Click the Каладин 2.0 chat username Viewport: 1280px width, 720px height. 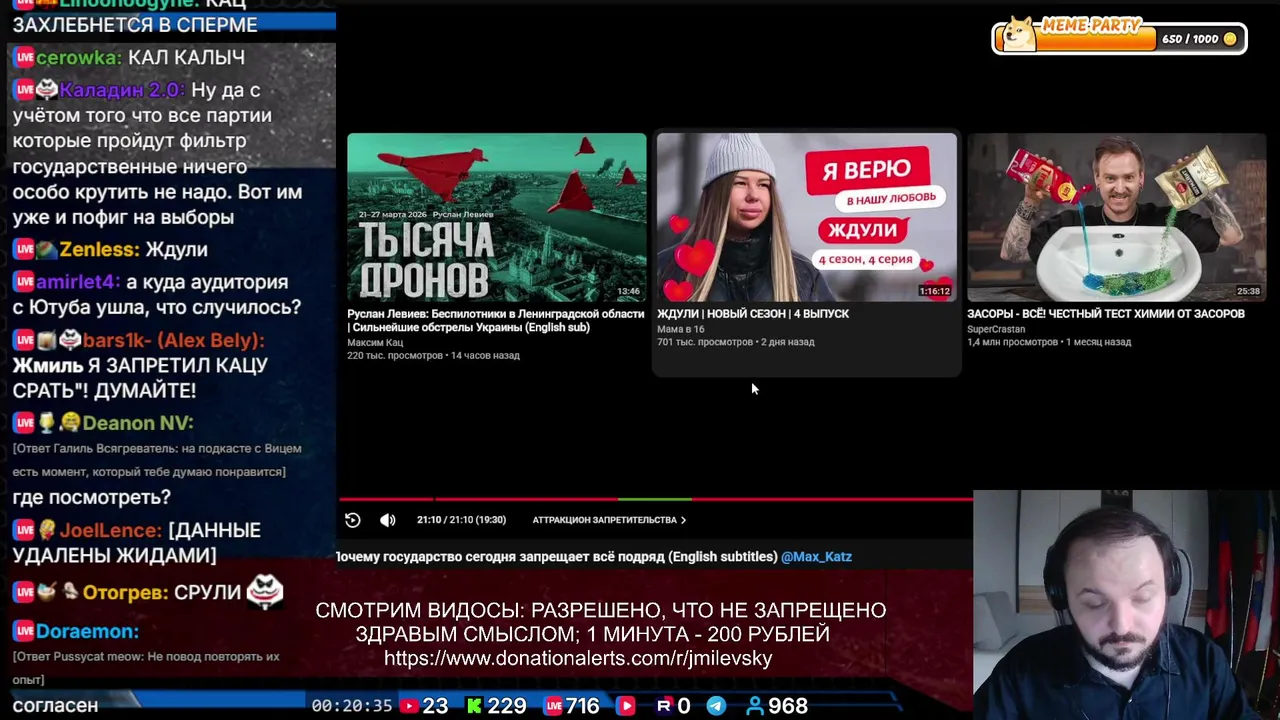[121, 90]
